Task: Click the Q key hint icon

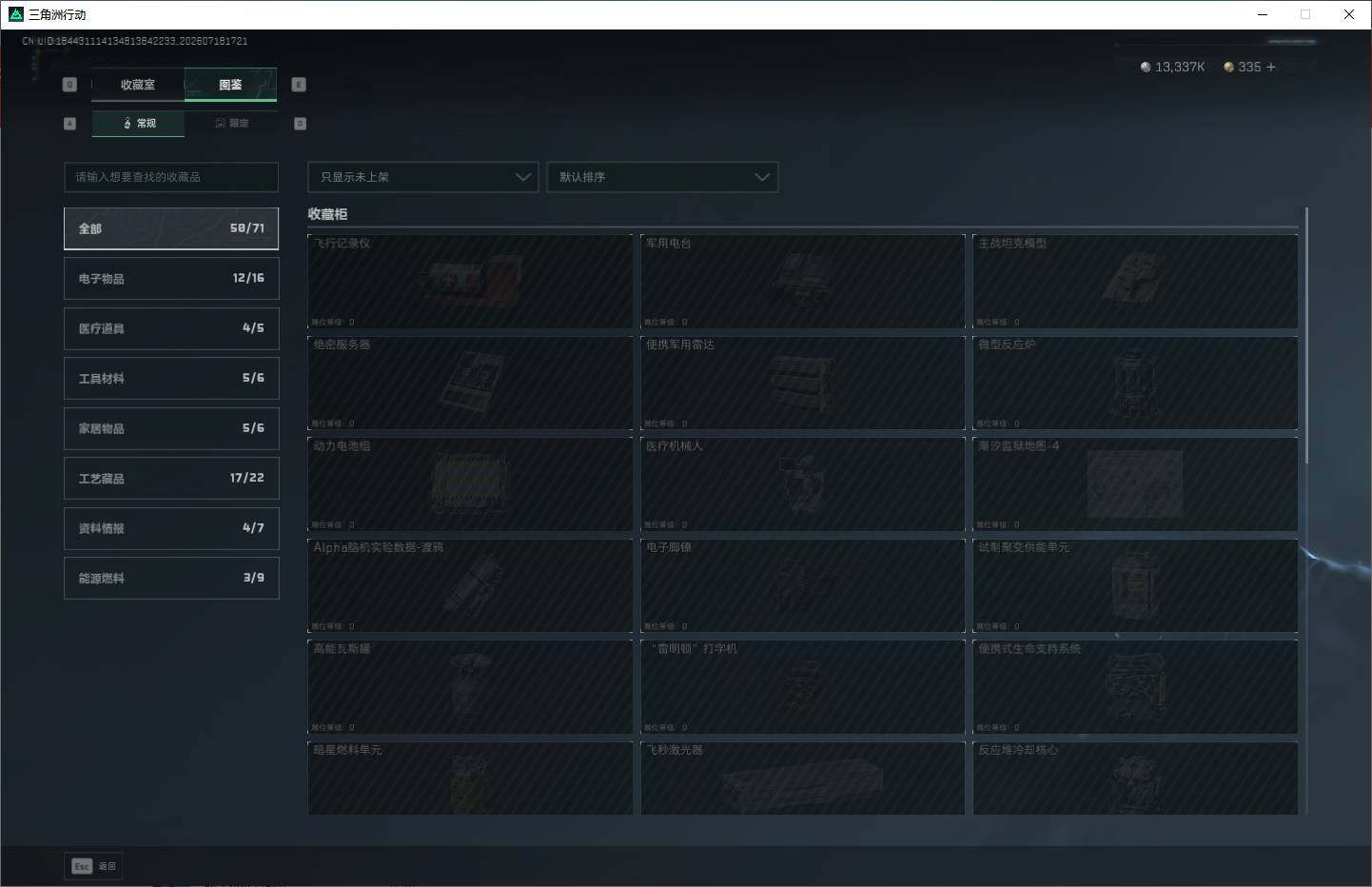Action: pyautogui.click(x=69, y=85)
